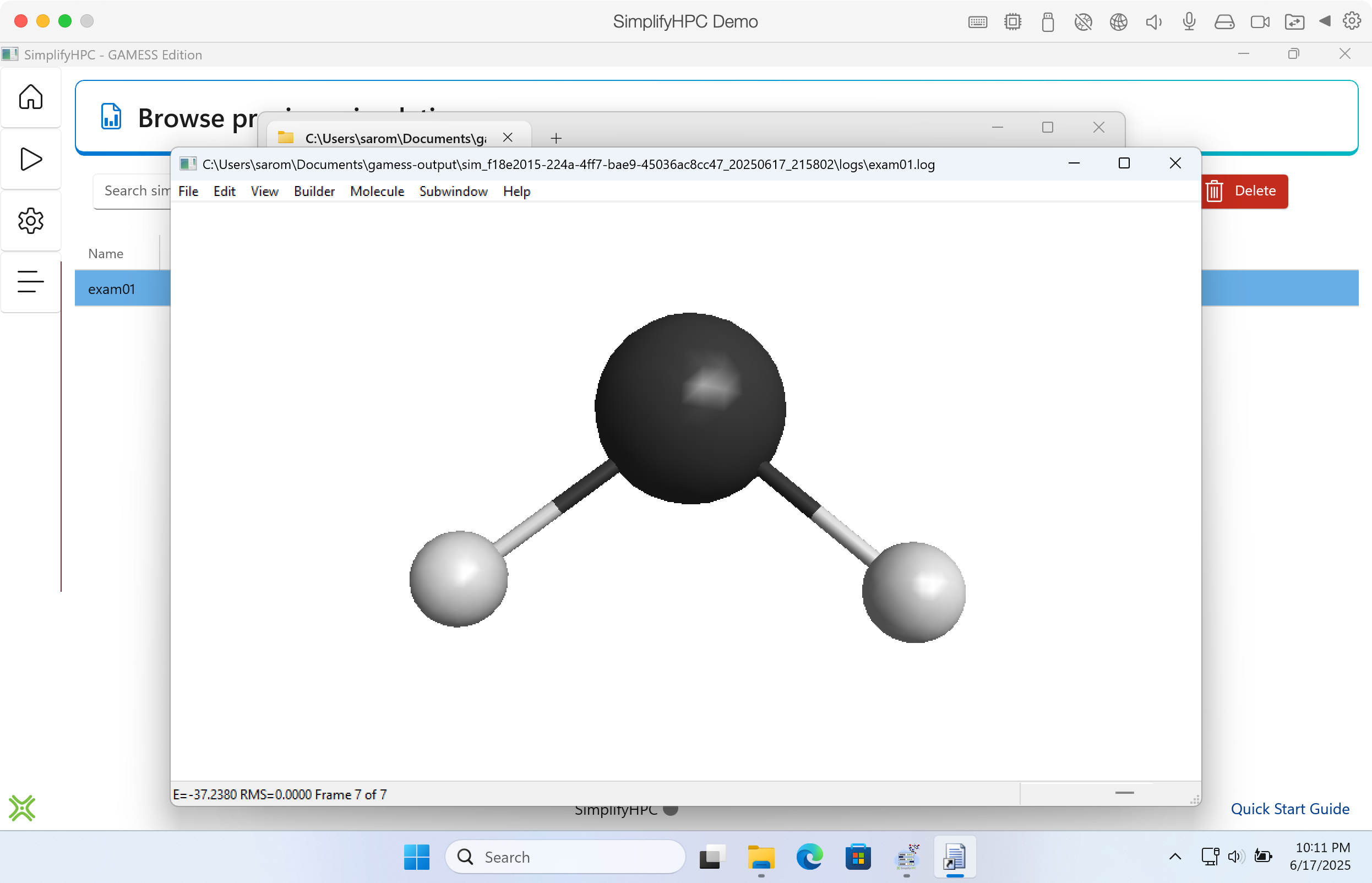Open the Quick Start Guide link
The width and height of the screenshot is (1372, 883).
click(x=1289, y=809)
